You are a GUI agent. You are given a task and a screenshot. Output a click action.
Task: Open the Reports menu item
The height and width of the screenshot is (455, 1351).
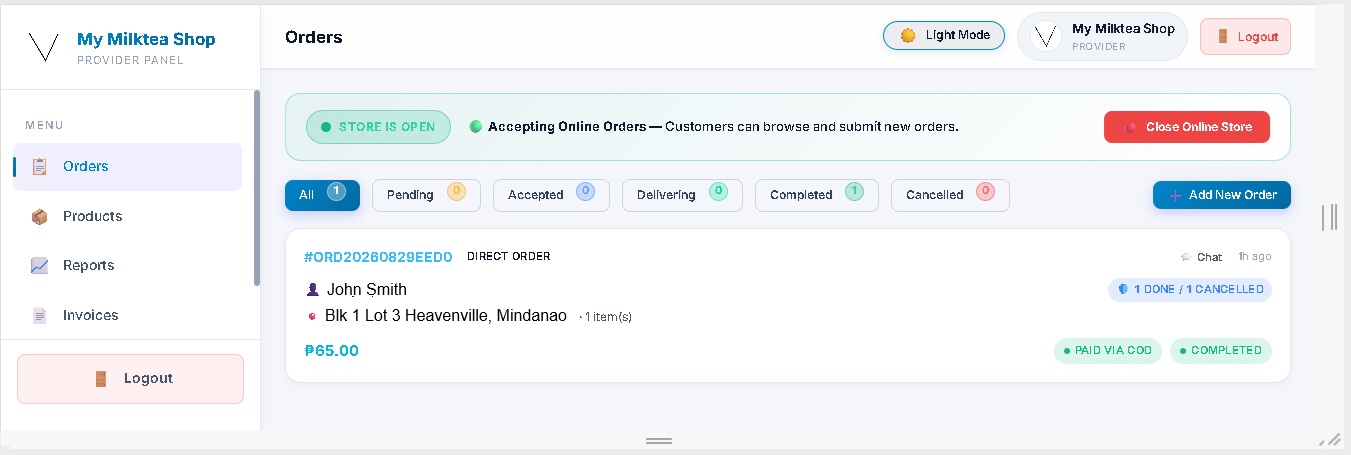click(x=127, y=265)
